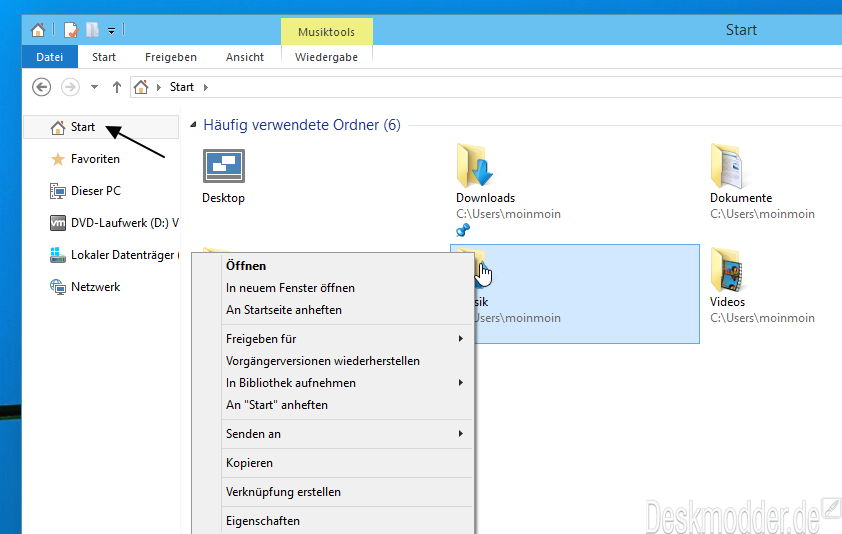This screenshot has height=534, width=842.
Task: Collapse Häufig verwendete Ordner group
Action: [x=193, y=125]
